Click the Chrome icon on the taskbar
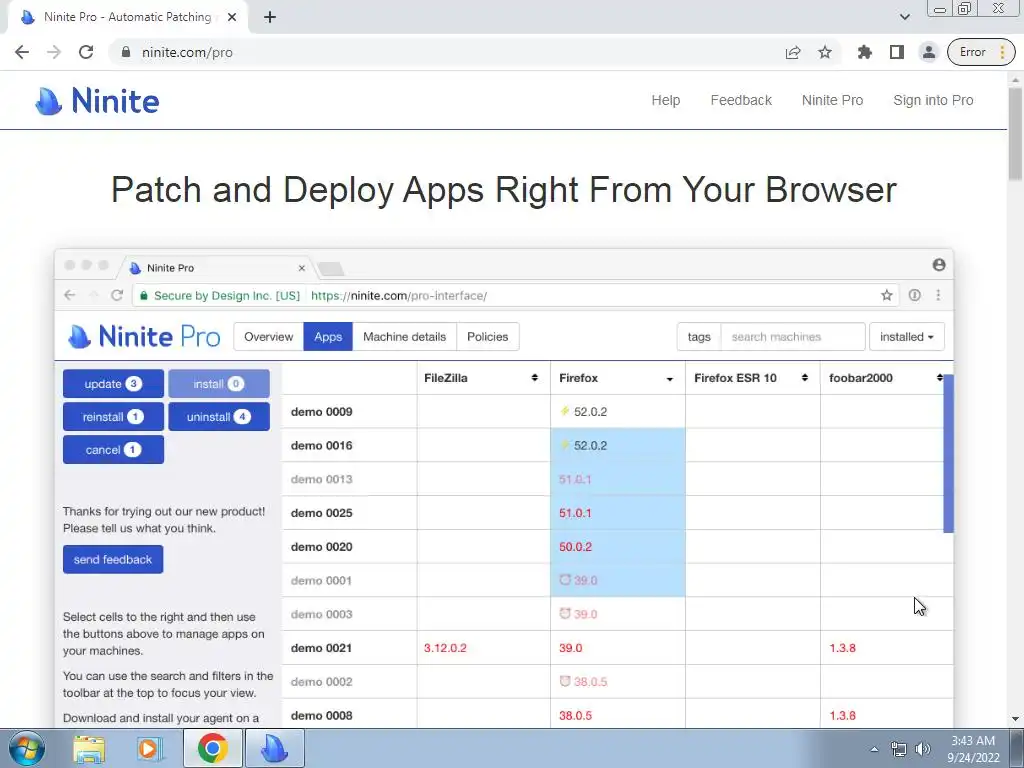The width and height of the screenshot is (1024, 768). coord(212,748)
